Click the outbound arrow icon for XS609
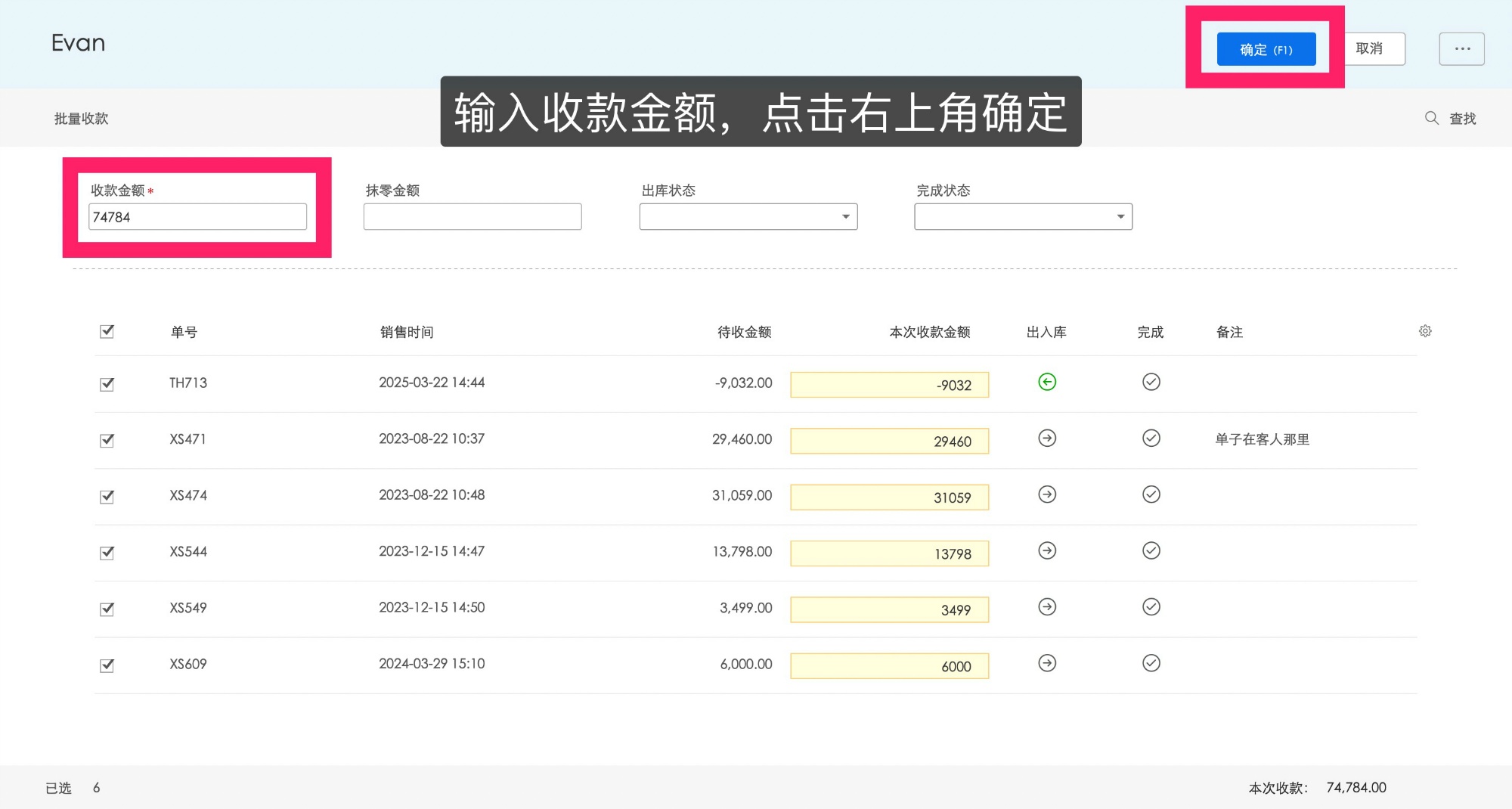Viewport: 1512px width, 809px height. [x=1046, y=663]
